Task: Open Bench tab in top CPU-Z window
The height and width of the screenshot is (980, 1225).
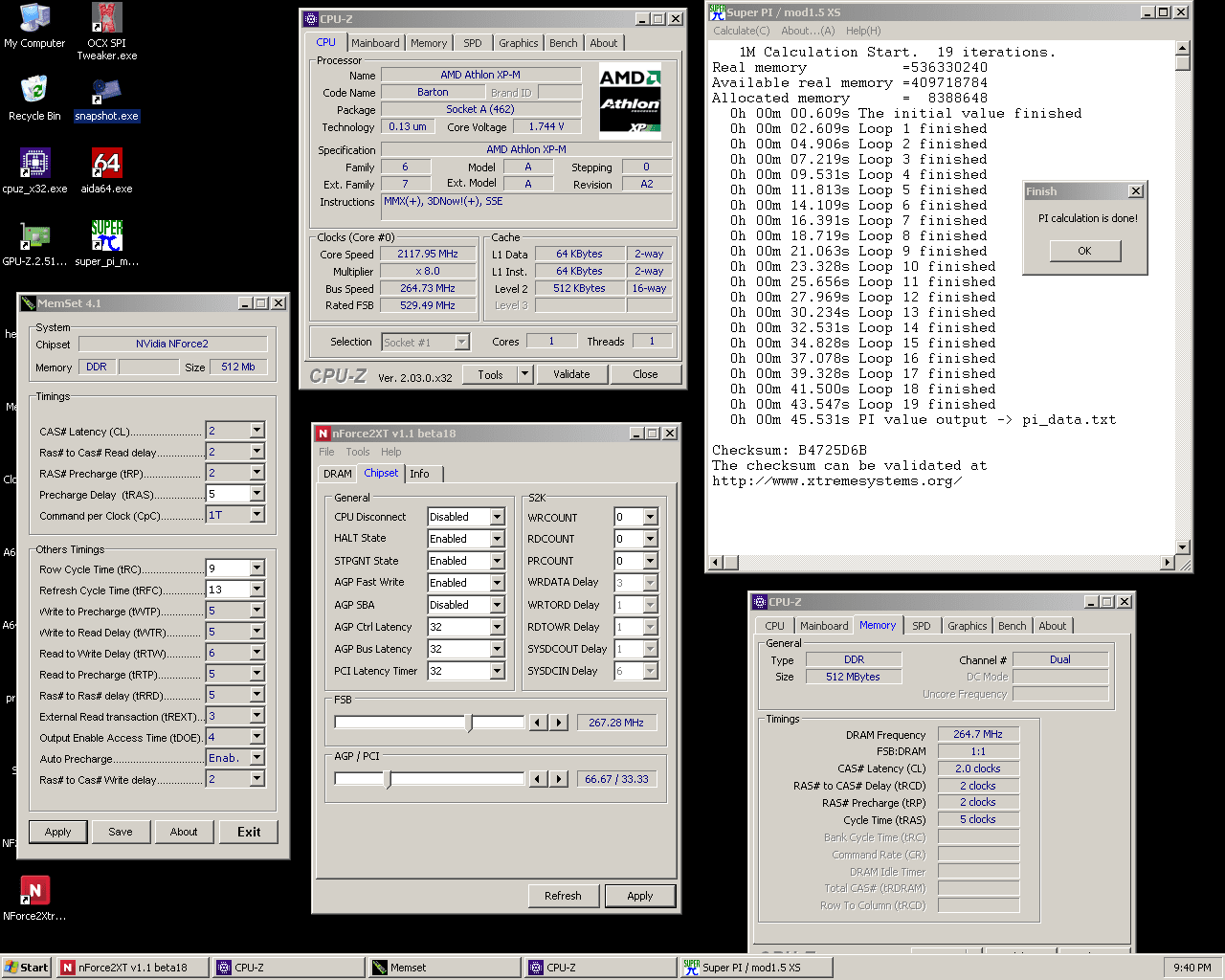Action: coord(564,43)
